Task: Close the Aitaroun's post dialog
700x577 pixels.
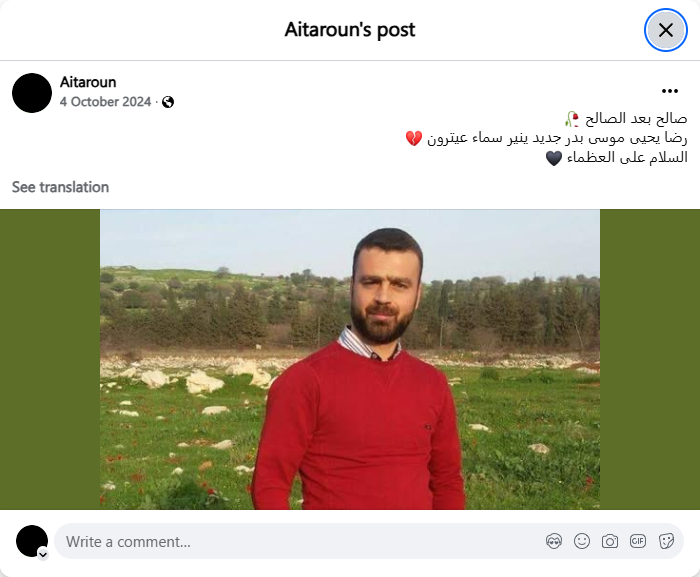Action: (666, 30)
